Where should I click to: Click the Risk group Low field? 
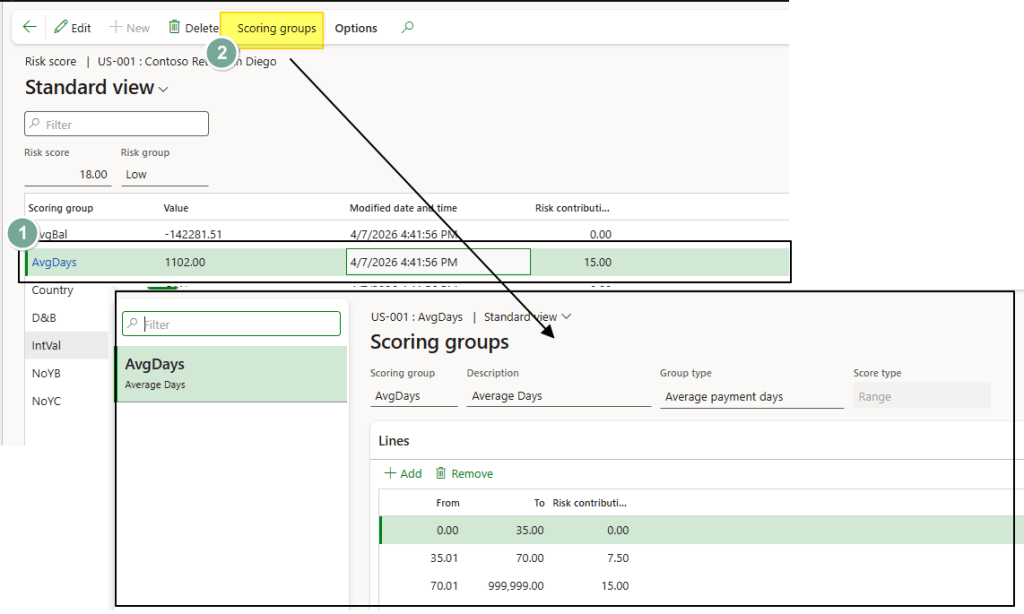click(164, 174)
